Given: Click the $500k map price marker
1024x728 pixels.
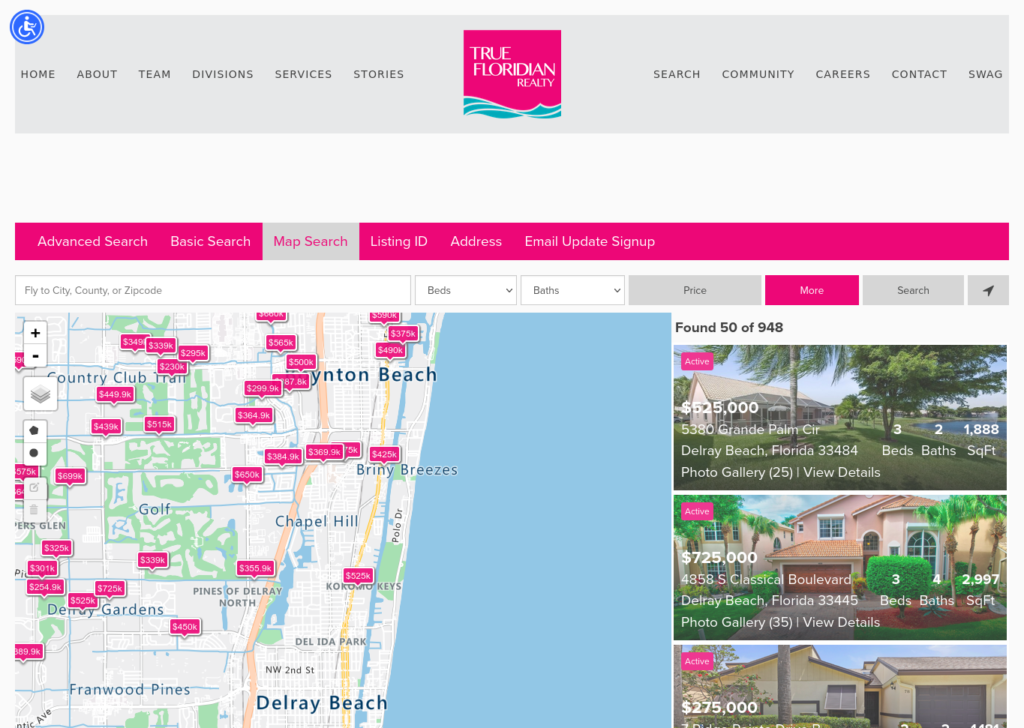Looking at the screenshot, I should 301,362.
